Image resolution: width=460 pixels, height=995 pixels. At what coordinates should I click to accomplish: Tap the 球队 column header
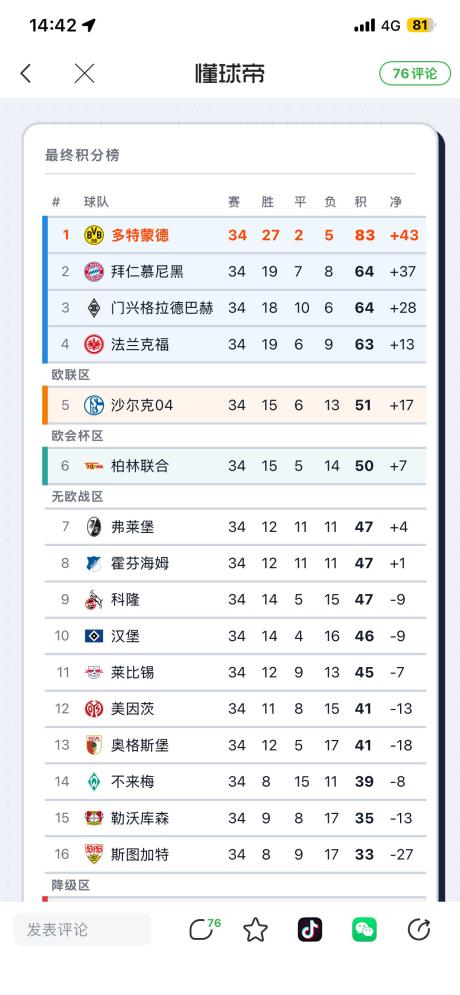pos(96,202)
